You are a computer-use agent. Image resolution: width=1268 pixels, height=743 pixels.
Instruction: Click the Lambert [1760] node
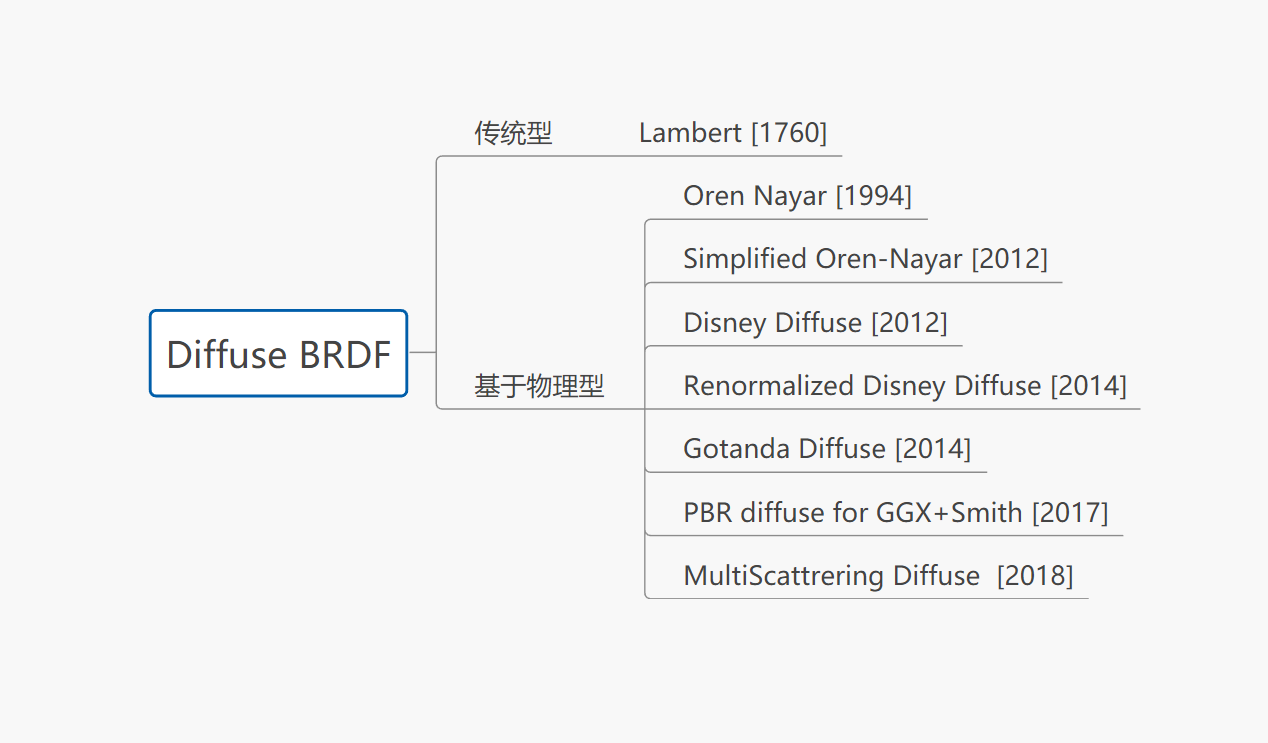pyautogui.click(x=733, y=133)
